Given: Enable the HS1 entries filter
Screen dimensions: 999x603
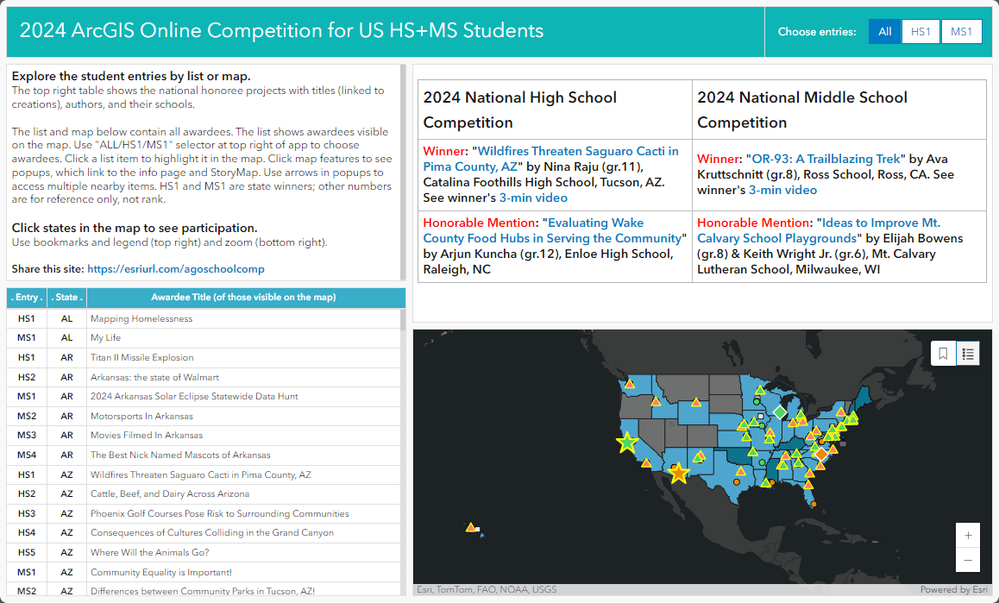Looking at the screenshot, I should click(921, 31).
